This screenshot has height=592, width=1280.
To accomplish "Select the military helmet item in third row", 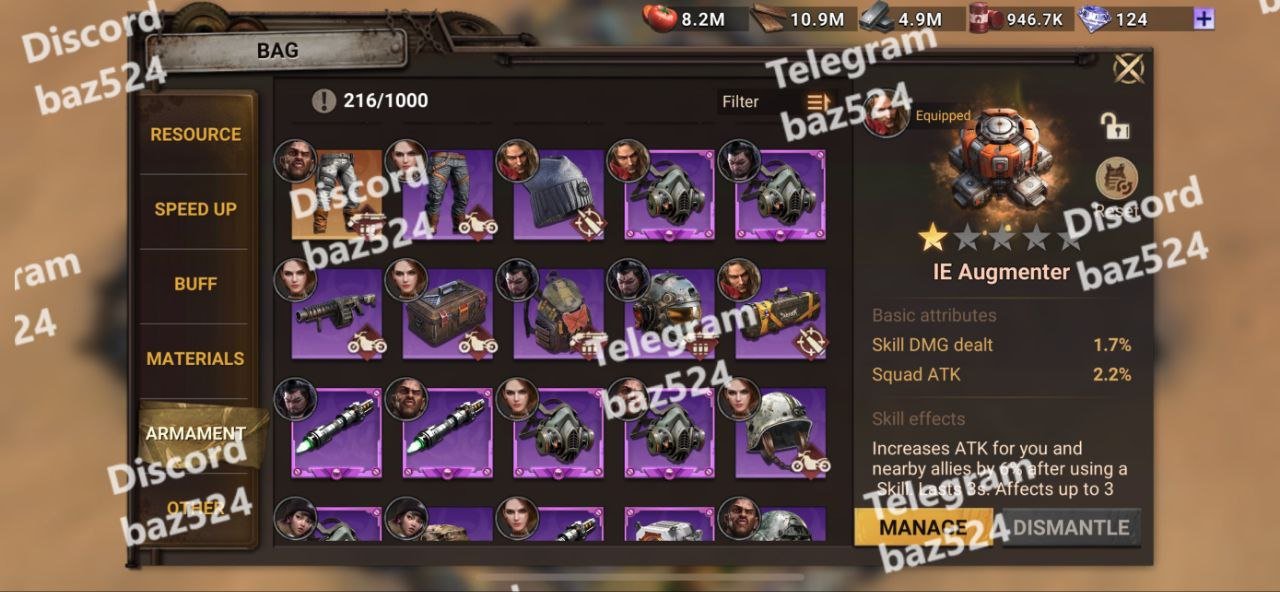I will (780, 433).
